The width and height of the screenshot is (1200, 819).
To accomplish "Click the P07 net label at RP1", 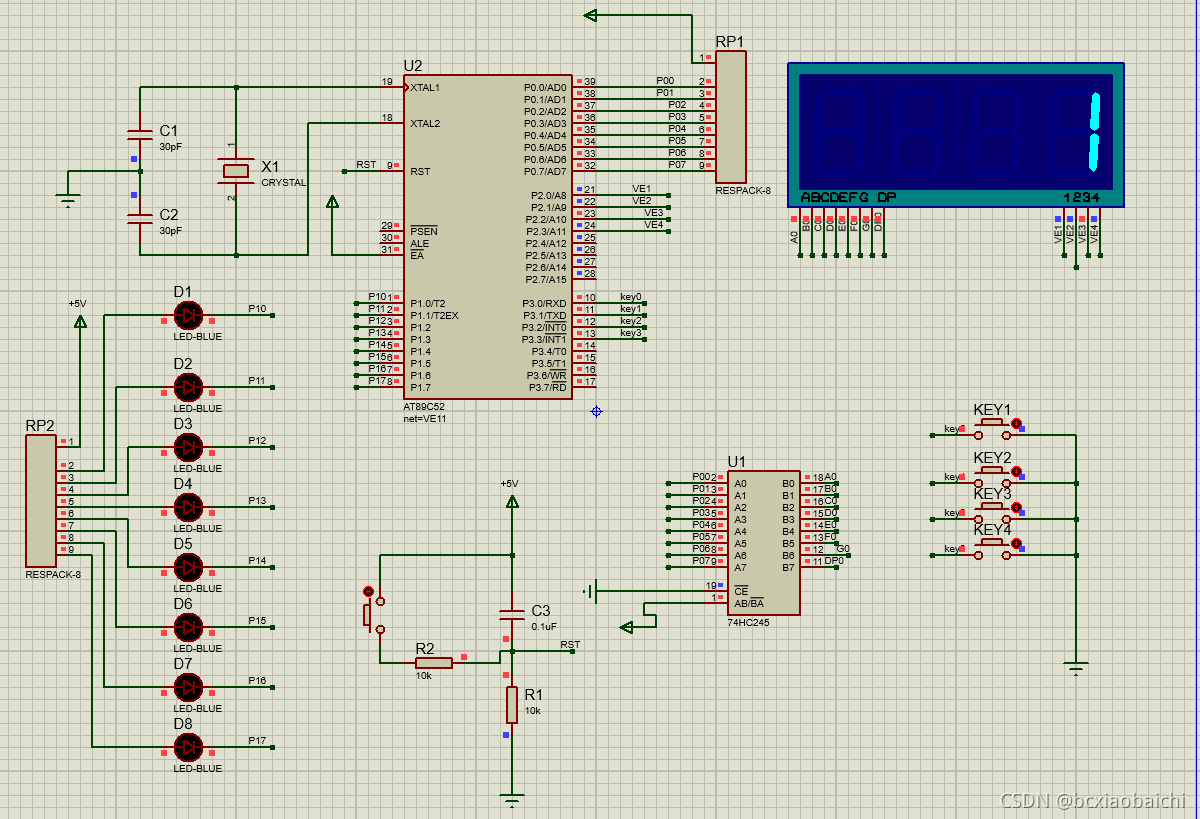I will (677, 164).
